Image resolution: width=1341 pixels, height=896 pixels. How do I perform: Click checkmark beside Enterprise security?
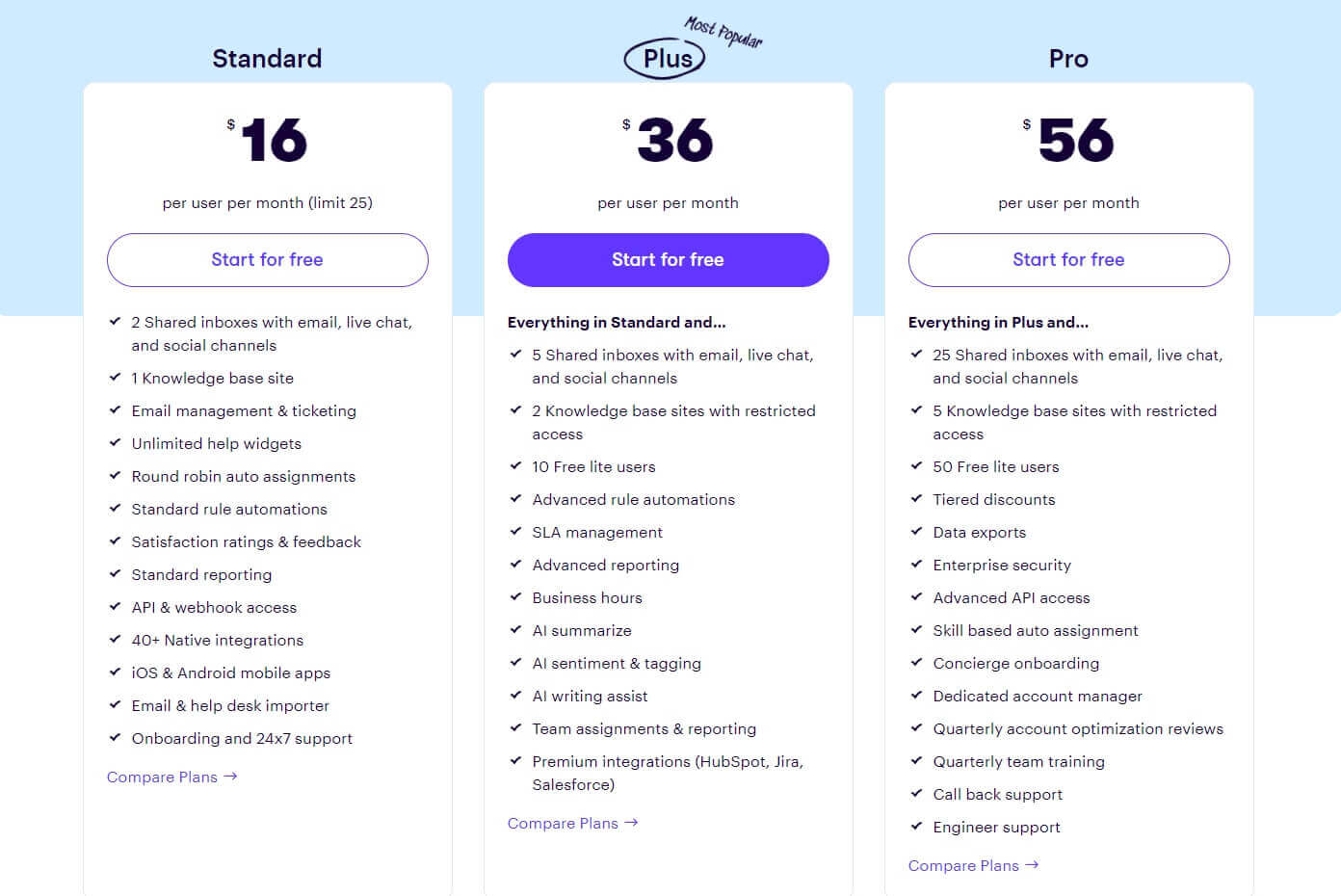[x=916, y=565]
